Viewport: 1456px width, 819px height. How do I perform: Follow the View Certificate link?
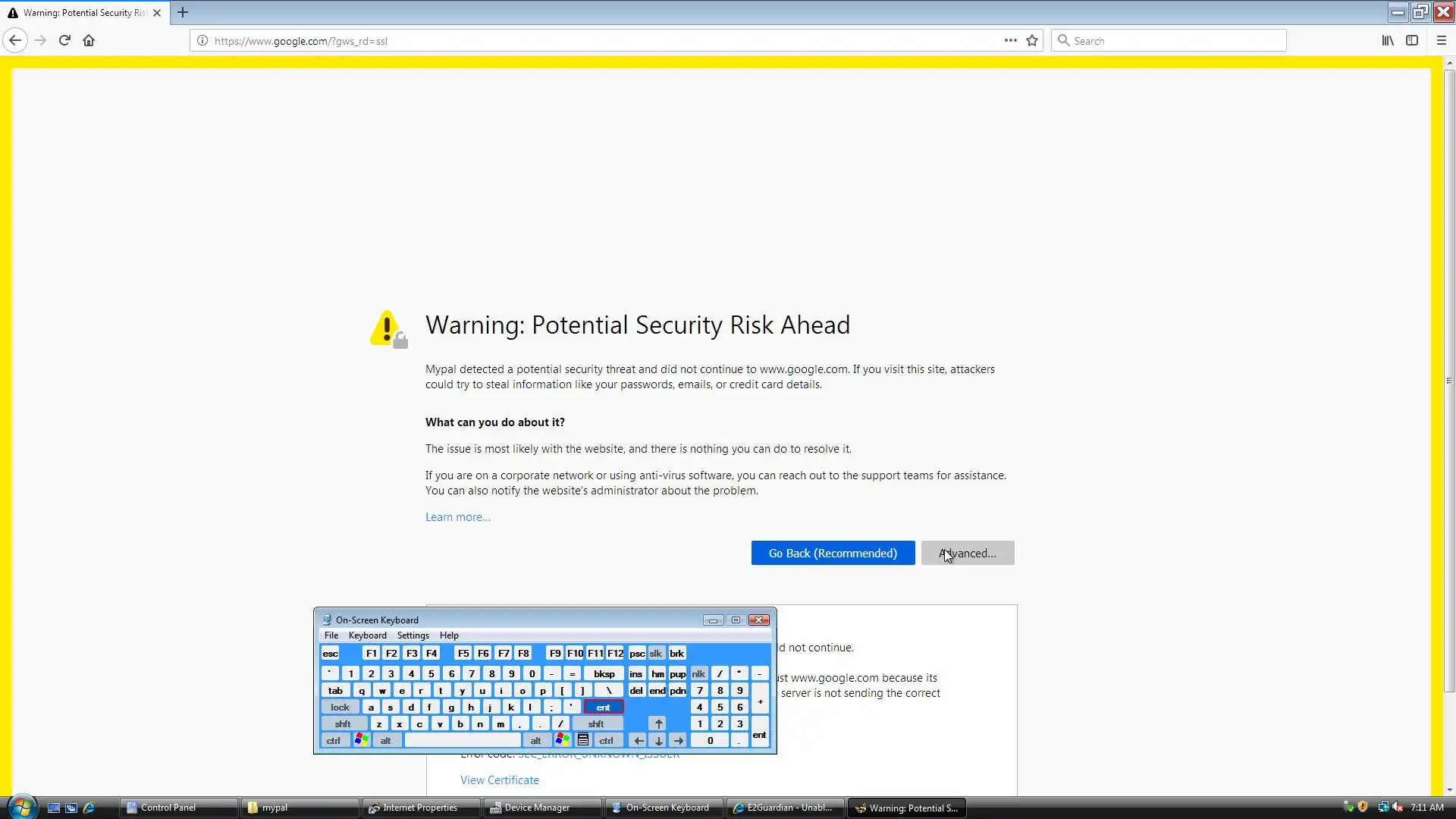(x=499, y=780)
